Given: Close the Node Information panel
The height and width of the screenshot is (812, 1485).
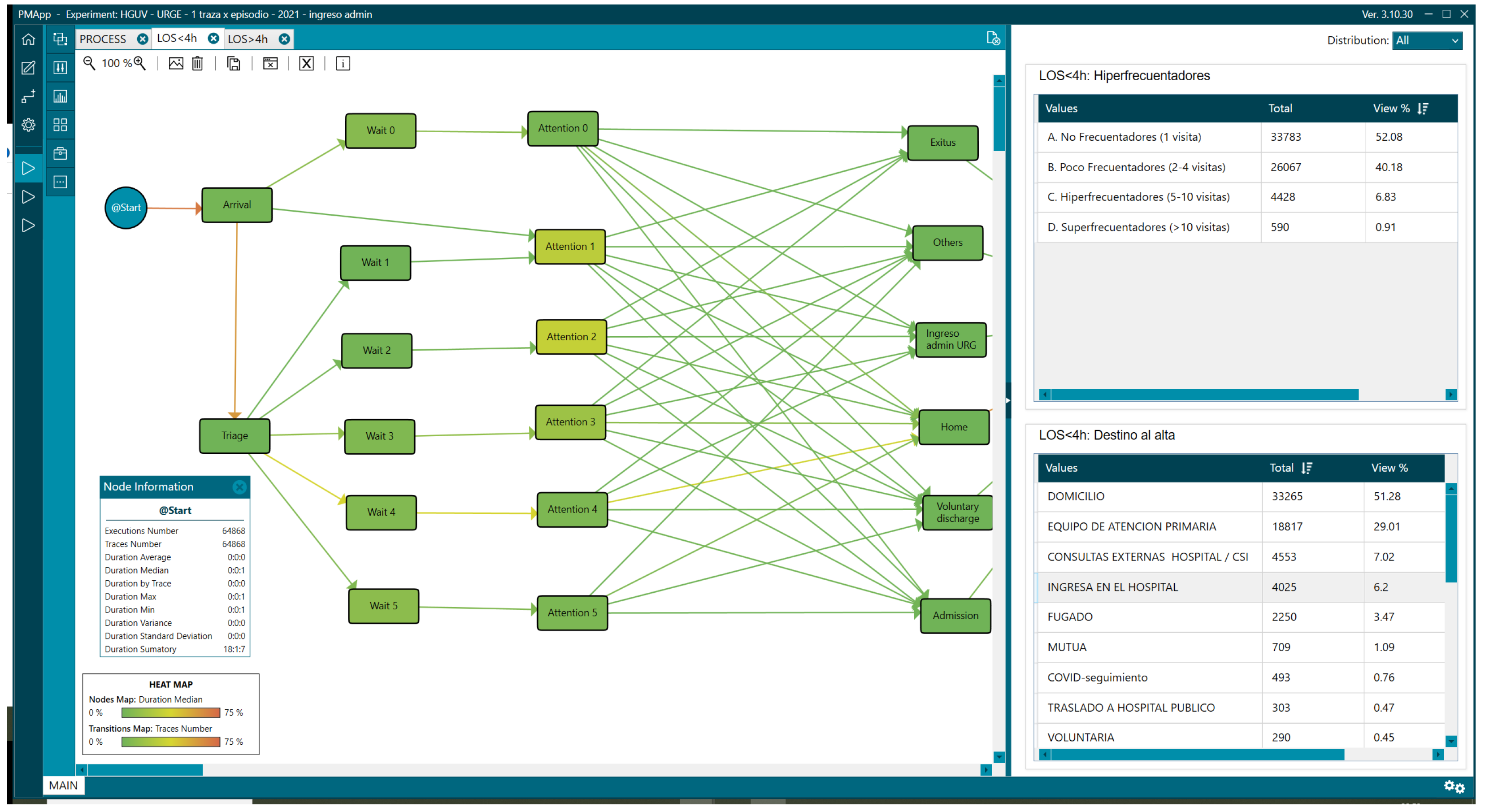Looking at the screenshot, I should (239, 487).
